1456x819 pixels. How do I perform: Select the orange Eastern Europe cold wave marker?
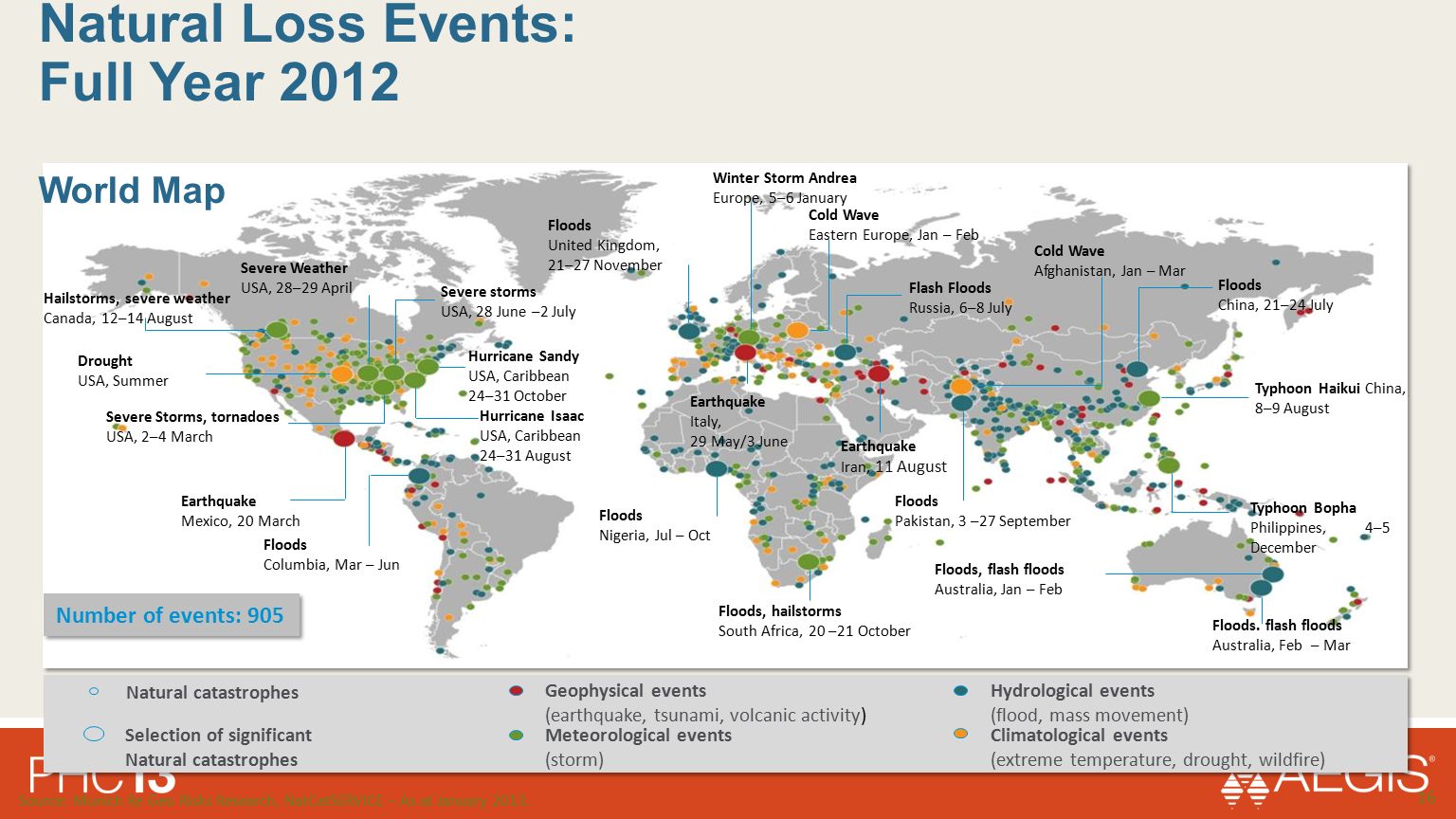[797, 330]
